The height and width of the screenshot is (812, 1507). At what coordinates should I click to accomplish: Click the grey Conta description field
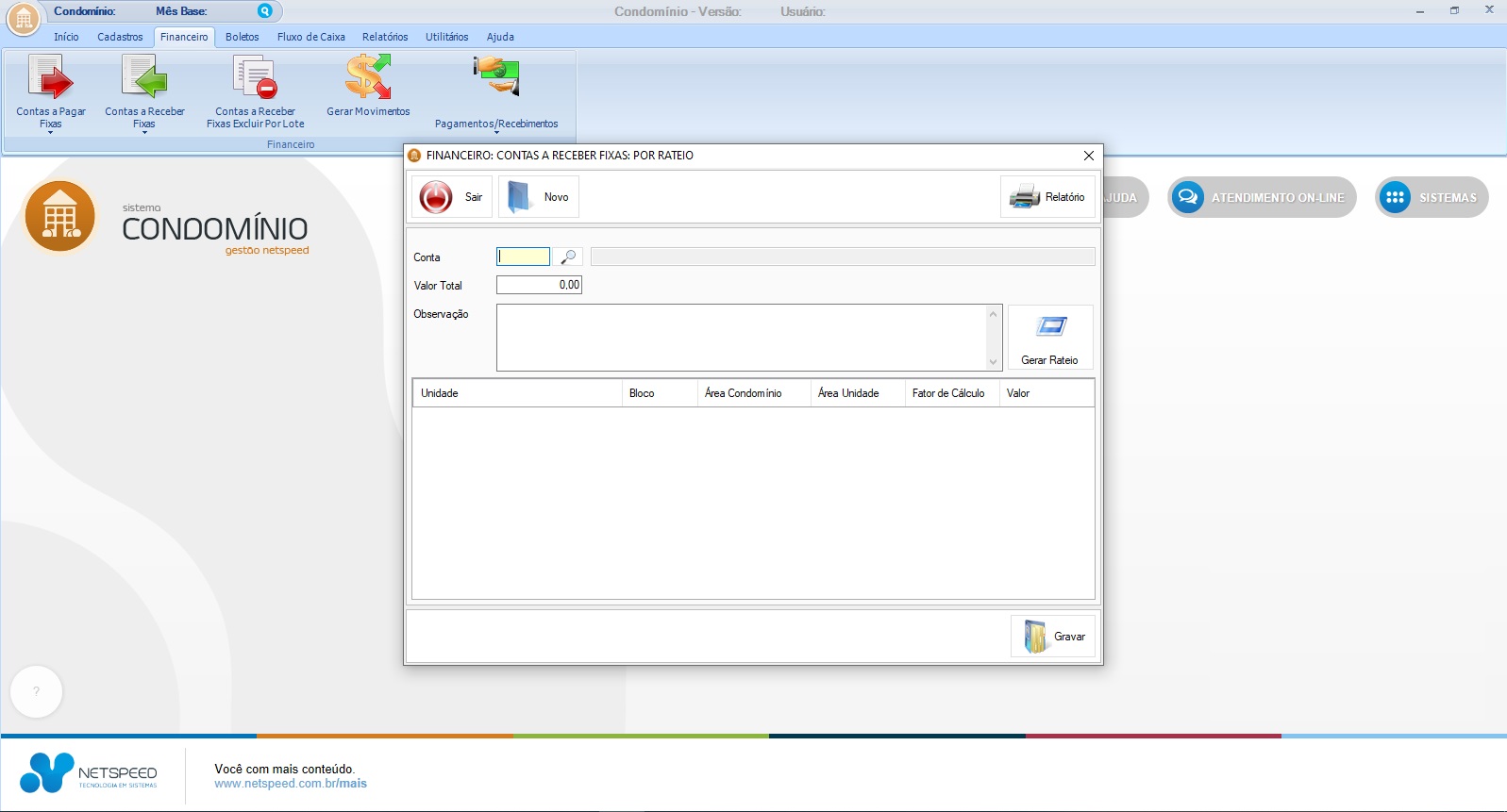click(843, 257)
